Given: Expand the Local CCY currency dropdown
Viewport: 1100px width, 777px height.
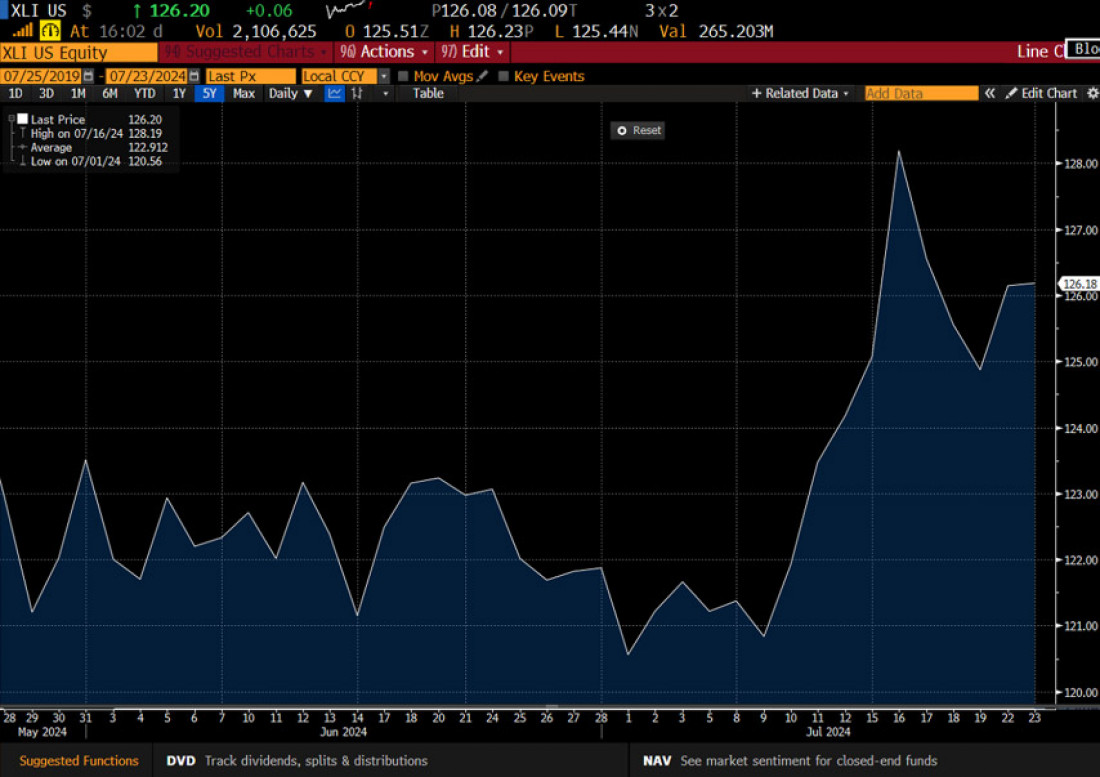Looking at the screenshot, I should (x=384, y=76).
